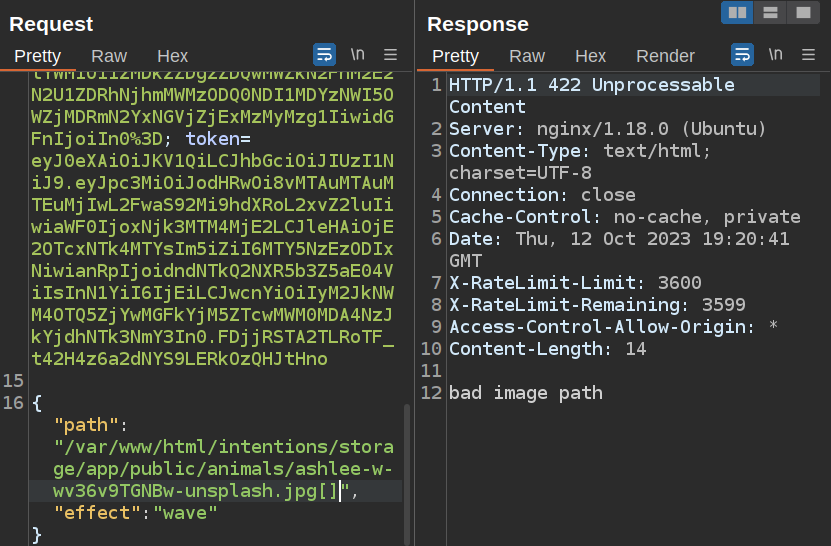Click the Request editor vertical scrollbar
Screen dimensions: 831x546
click(x=406, y=470)
